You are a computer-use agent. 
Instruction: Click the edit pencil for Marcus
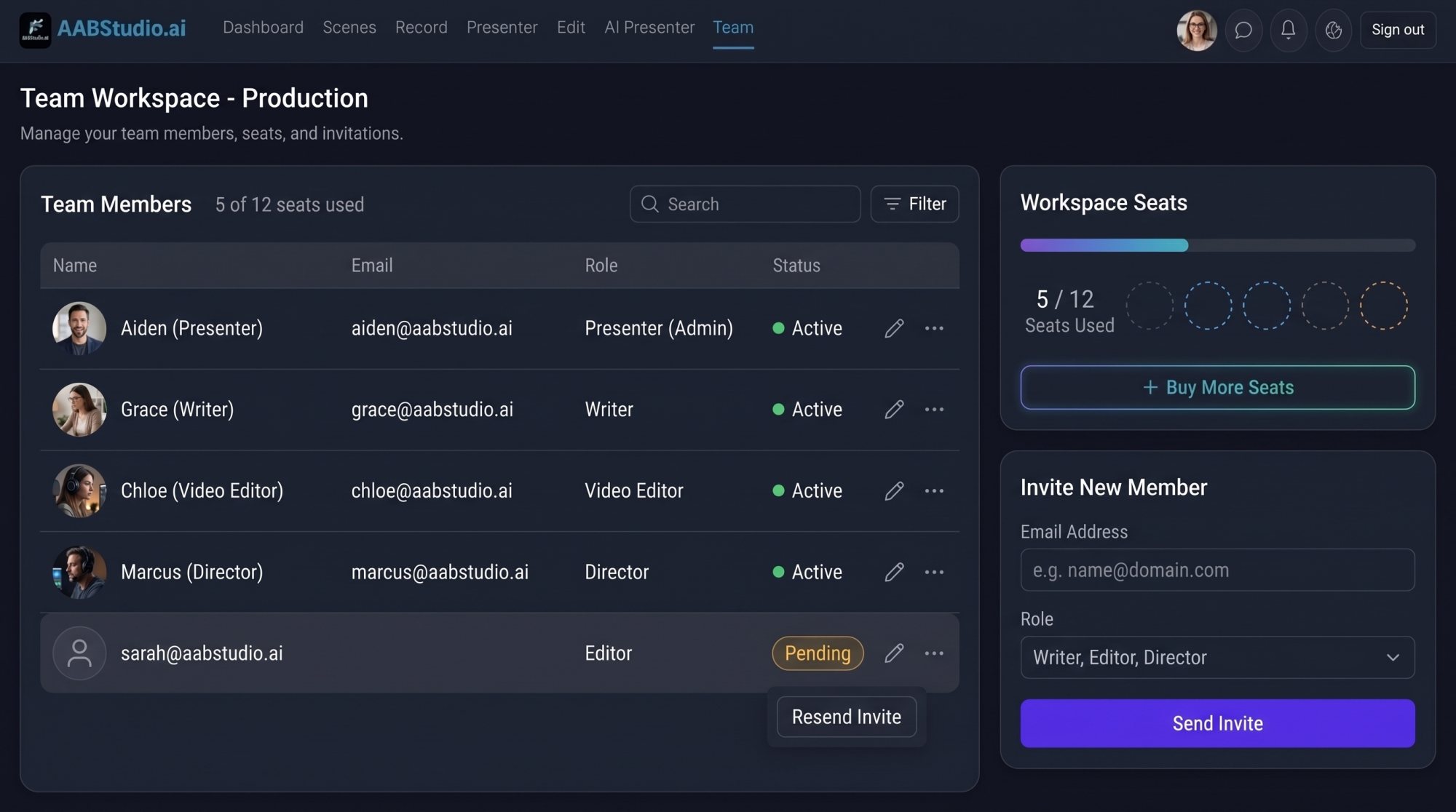(x=894, y=572)
